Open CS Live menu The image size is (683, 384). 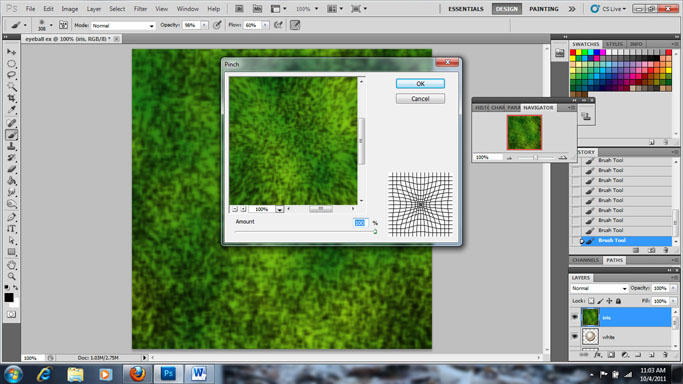(609, 9)
